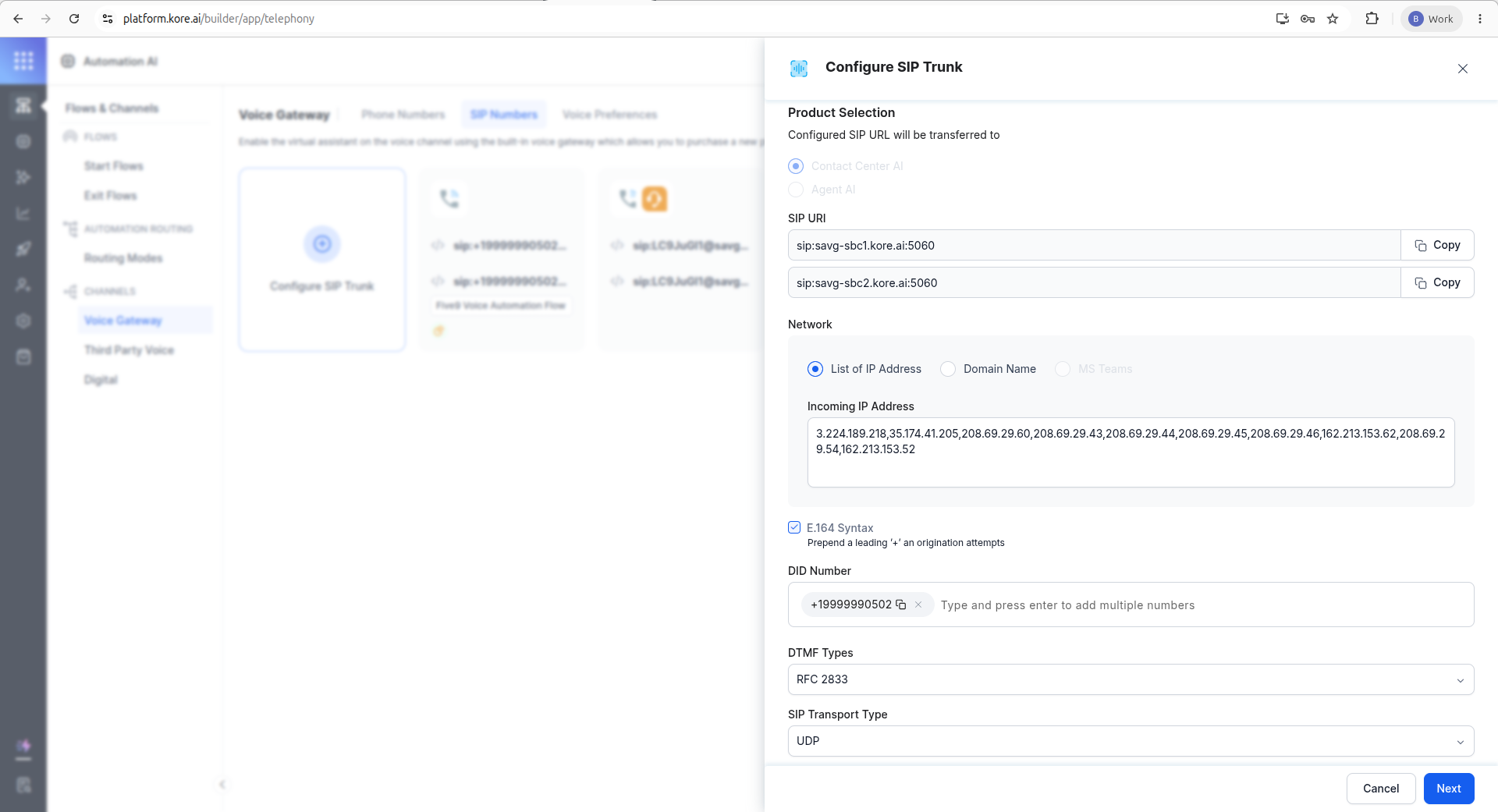Open Chrome three-dot menu
The height and width of the screenshot is (812, 1498).
tap(1480, 19)
